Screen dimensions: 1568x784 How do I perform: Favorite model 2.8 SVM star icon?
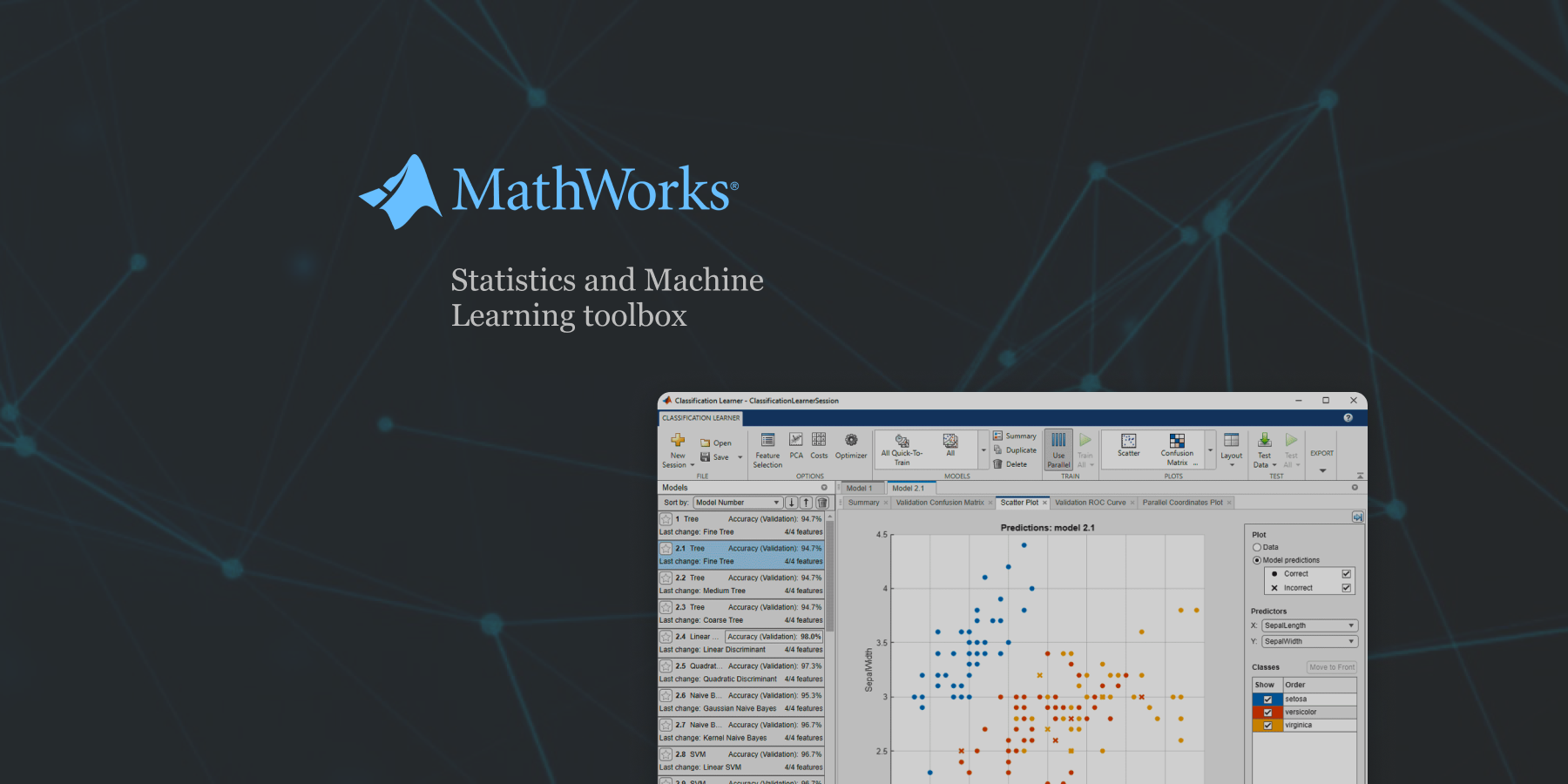pos(666,754)
